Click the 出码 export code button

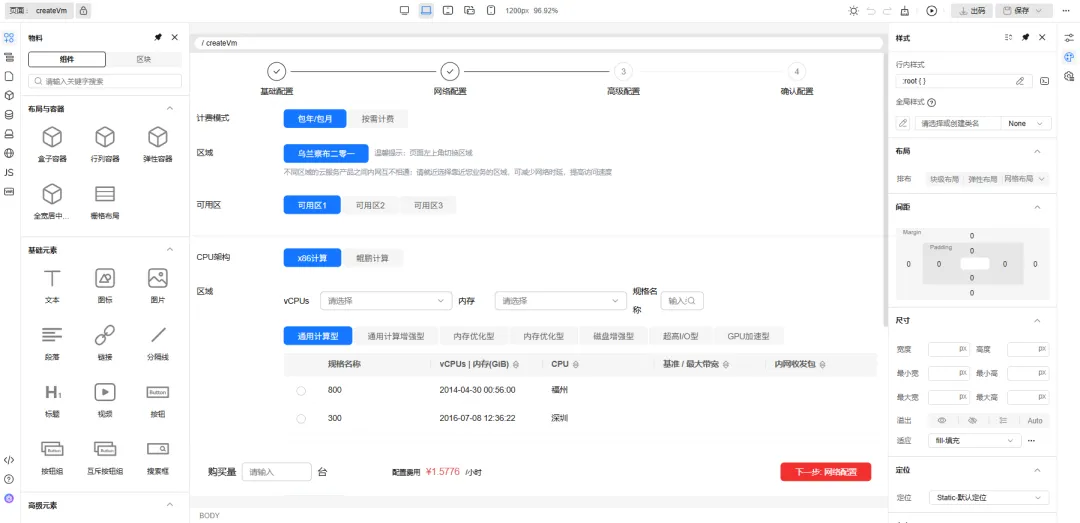(970, 11)
